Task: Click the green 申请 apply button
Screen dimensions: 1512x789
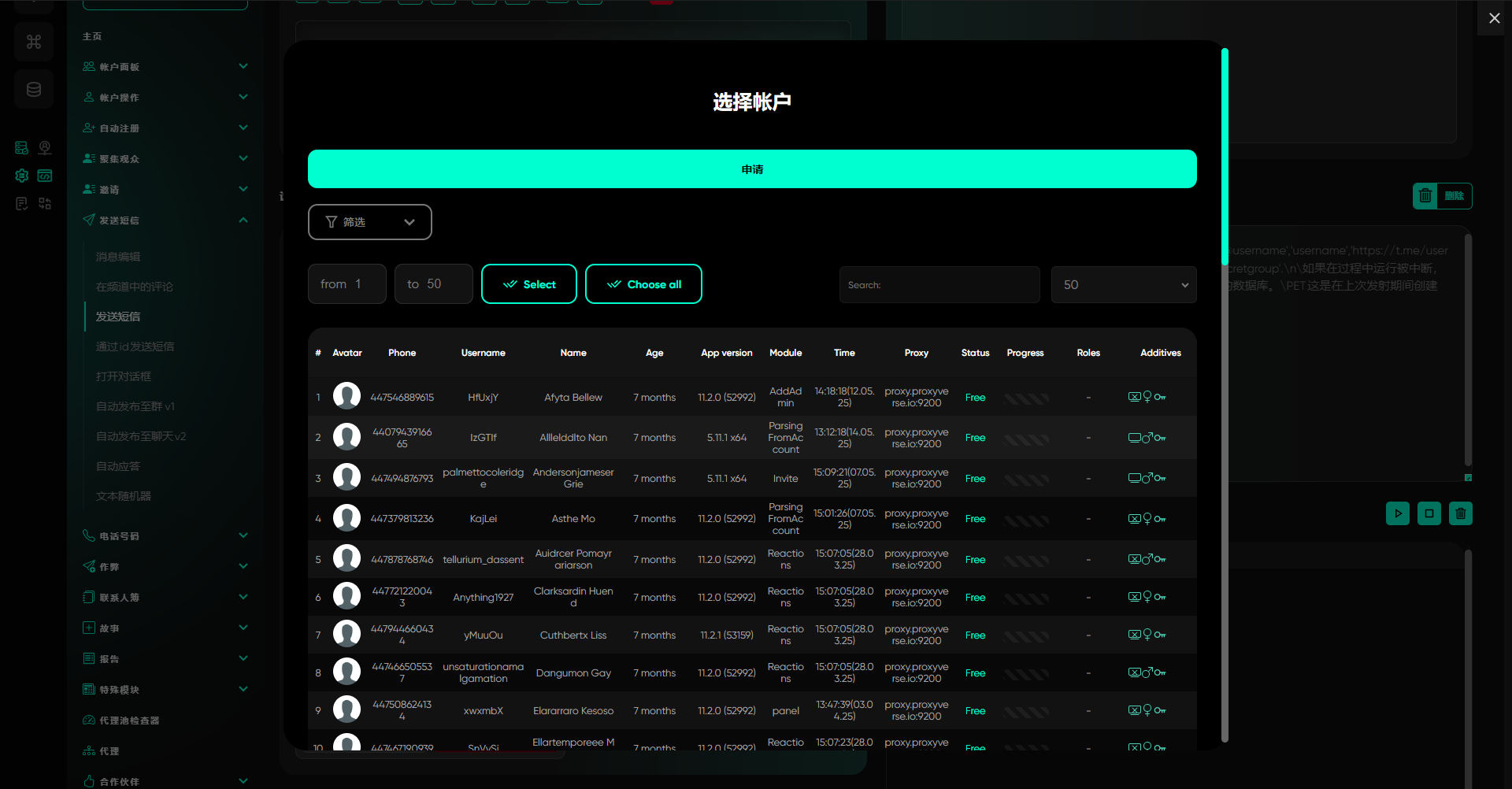Action: point(751,169)
